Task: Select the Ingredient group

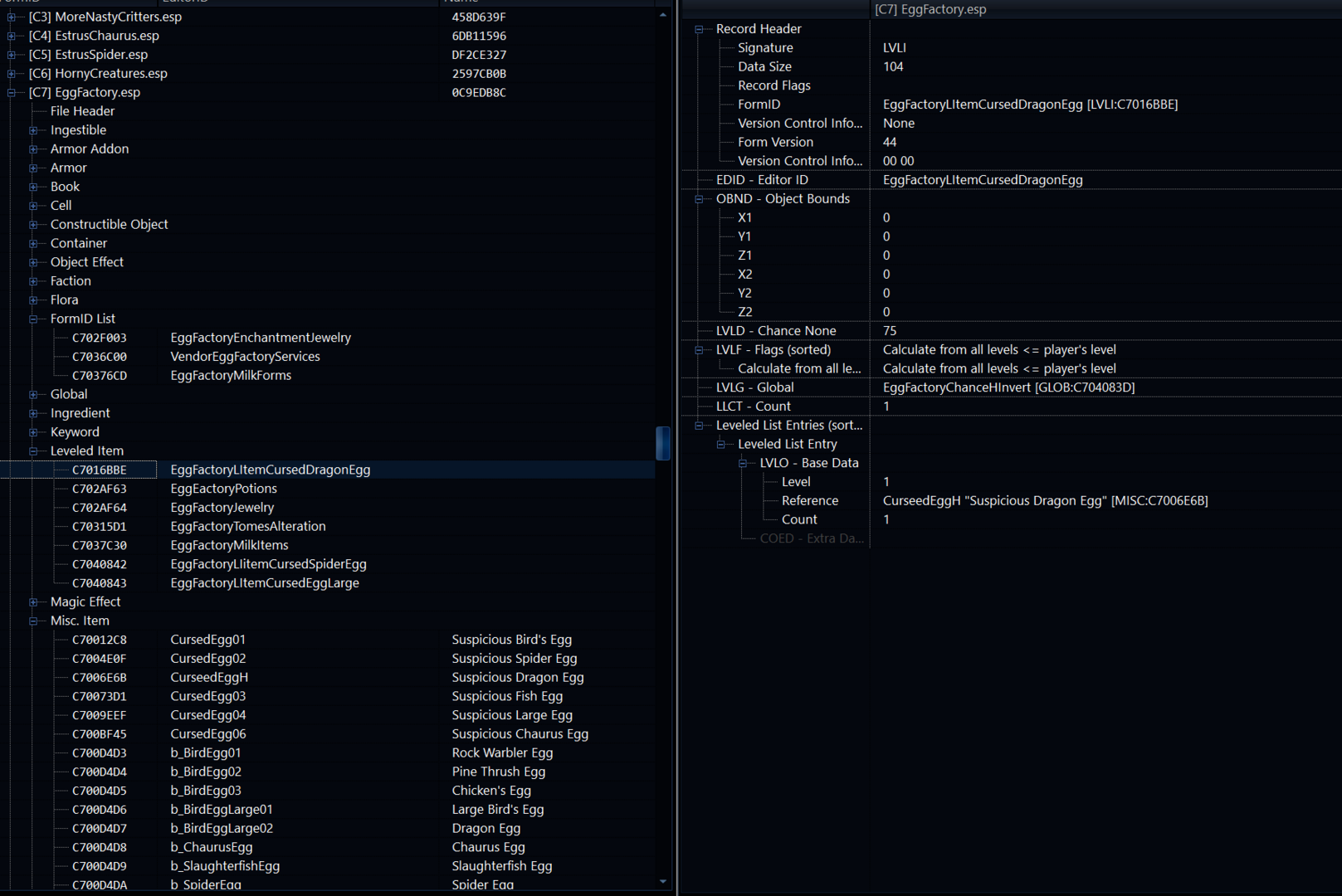Action: [81, 413]
